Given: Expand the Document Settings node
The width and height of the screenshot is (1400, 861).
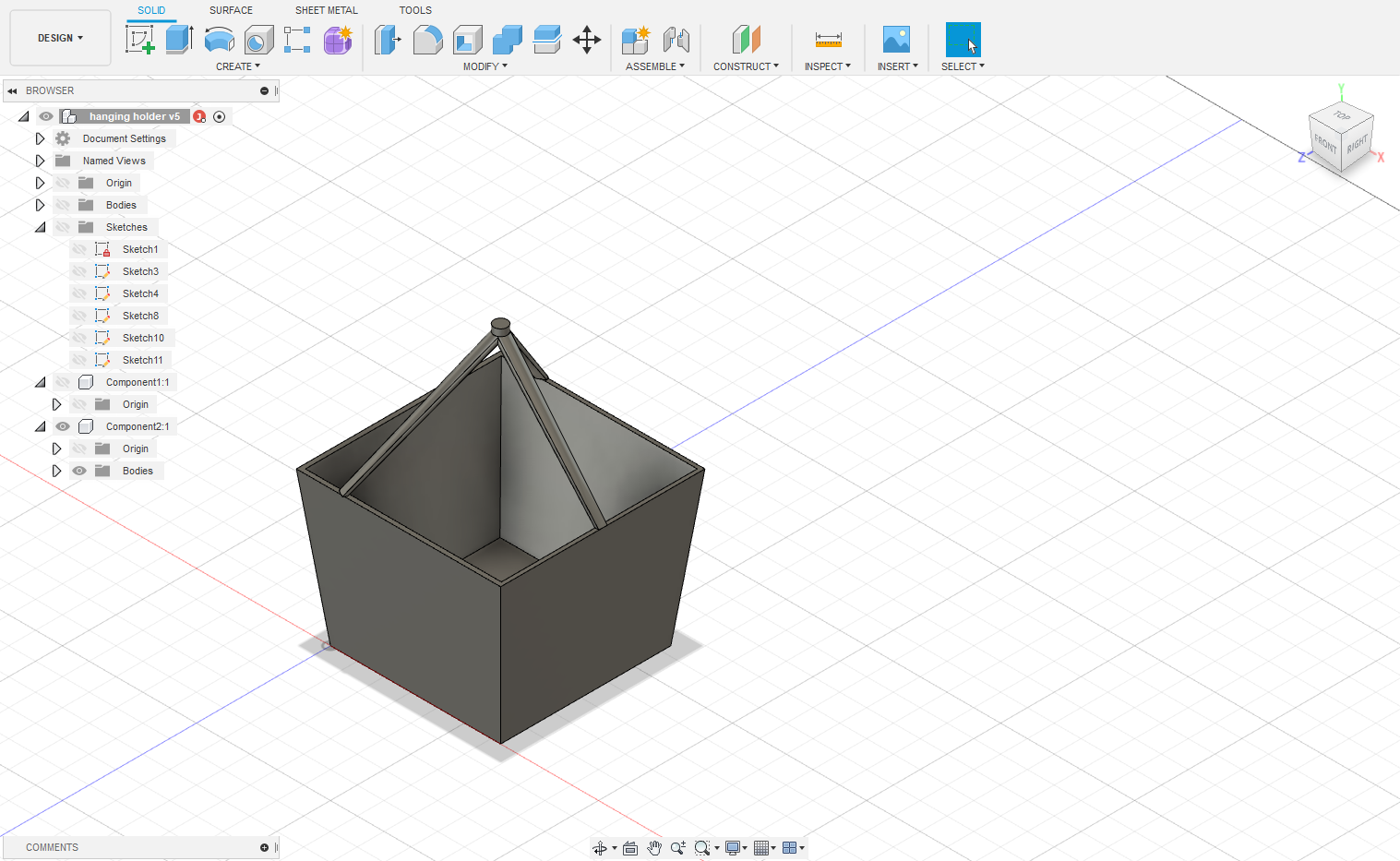Looking at the screenshot, I should pos(40,138).
